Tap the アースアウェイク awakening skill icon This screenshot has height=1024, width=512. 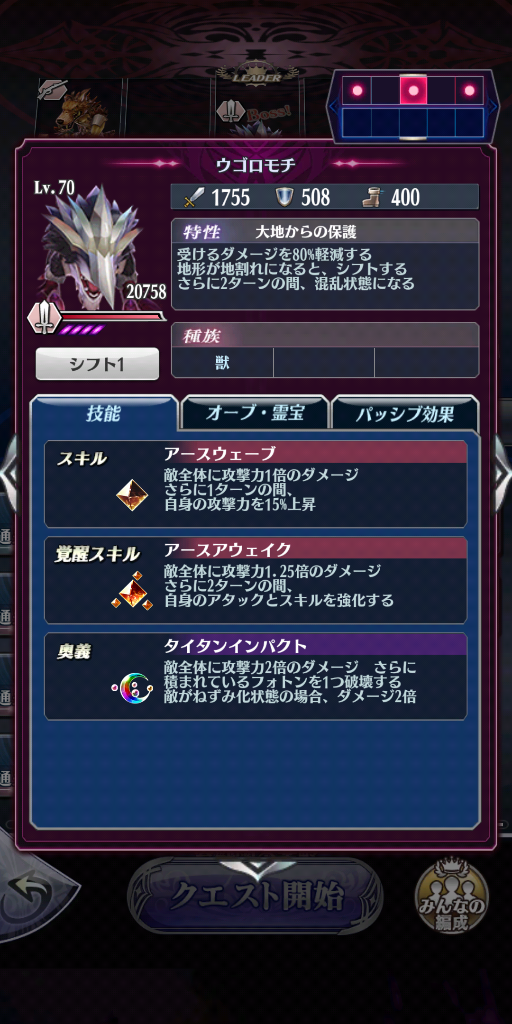click(132, 591)
